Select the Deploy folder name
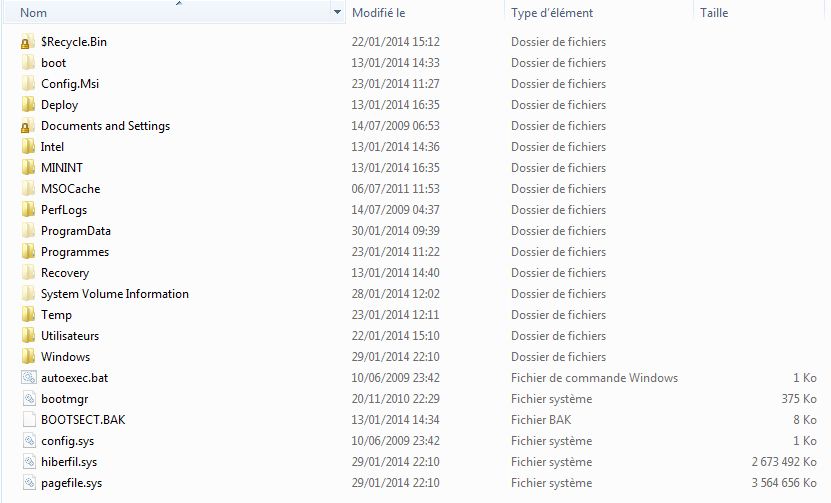831x503 pixels. click(59, 105)
